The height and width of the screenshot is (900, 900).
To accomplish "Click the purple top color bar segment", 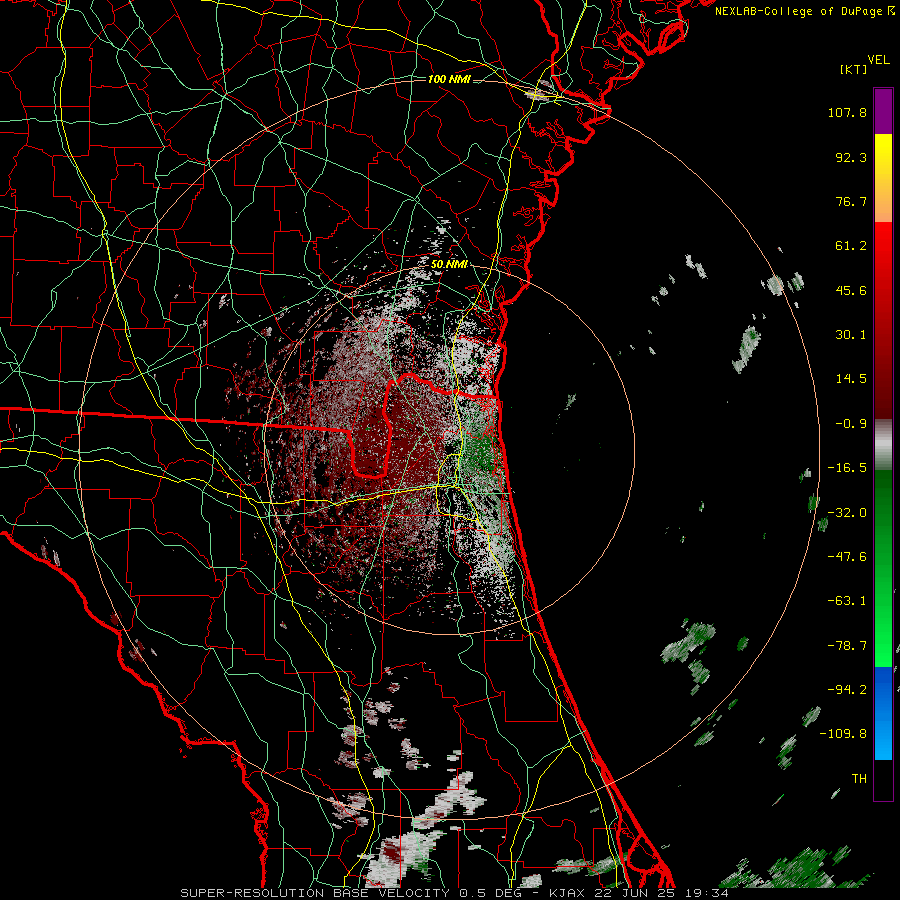I will tap(883, 111).
